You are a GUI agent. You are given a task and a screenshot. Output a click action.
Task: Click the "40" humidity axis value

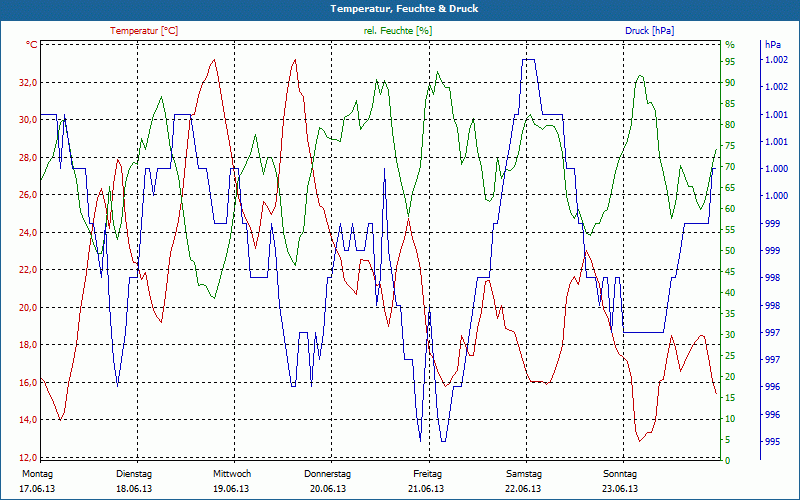pyautogui.click(x=730, y=293)
